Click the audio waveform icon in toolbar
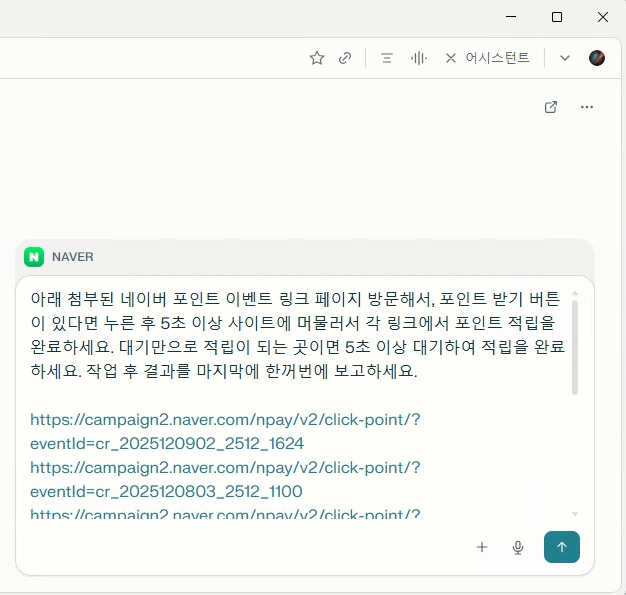The height and width of the screenshot is (595, 626). click(x=419, y=58)
